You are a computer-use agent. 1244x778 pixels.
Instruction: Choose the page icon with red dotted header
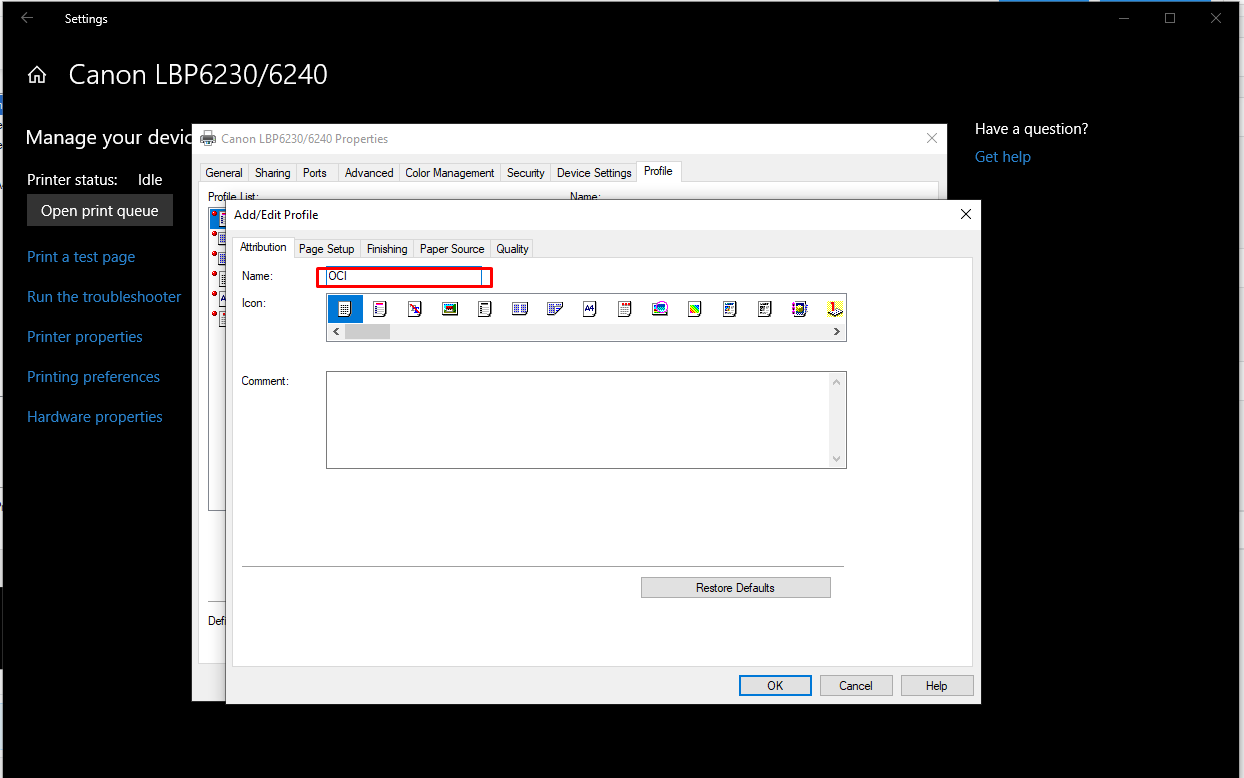625,309
